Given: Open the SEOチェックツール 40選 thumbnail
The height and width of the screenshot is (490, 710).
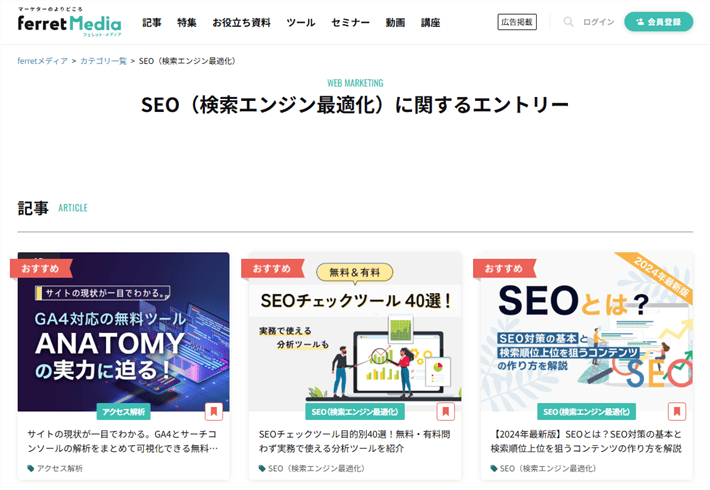Looking at the screenshot, I should pos(355,331).
